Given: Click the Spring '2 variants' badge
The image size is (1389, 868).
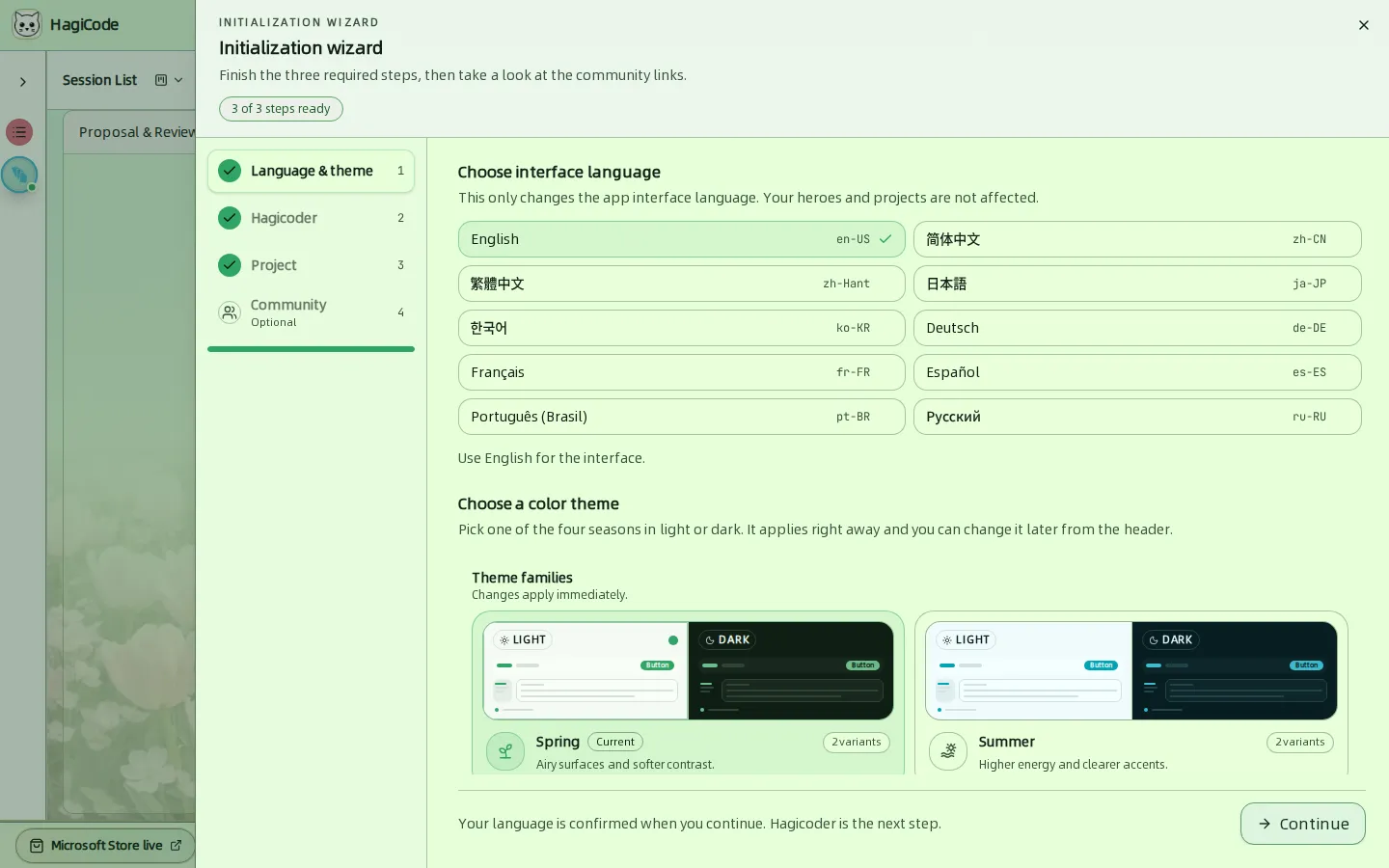Looking at the screenshot, I should [x=857, y=743].
